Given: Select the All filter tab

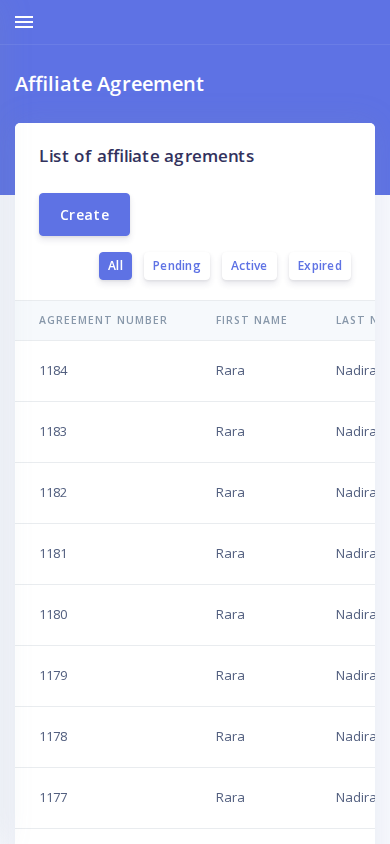Looking at the screenshot, I should [x=115, y=266].
